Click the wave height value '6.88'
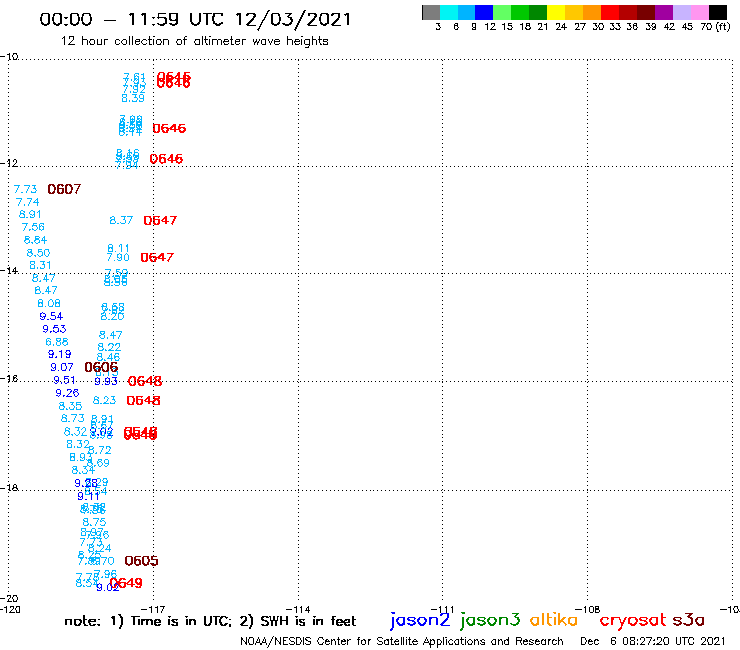This screenshot has width=740, height=650. pos(57,342)
